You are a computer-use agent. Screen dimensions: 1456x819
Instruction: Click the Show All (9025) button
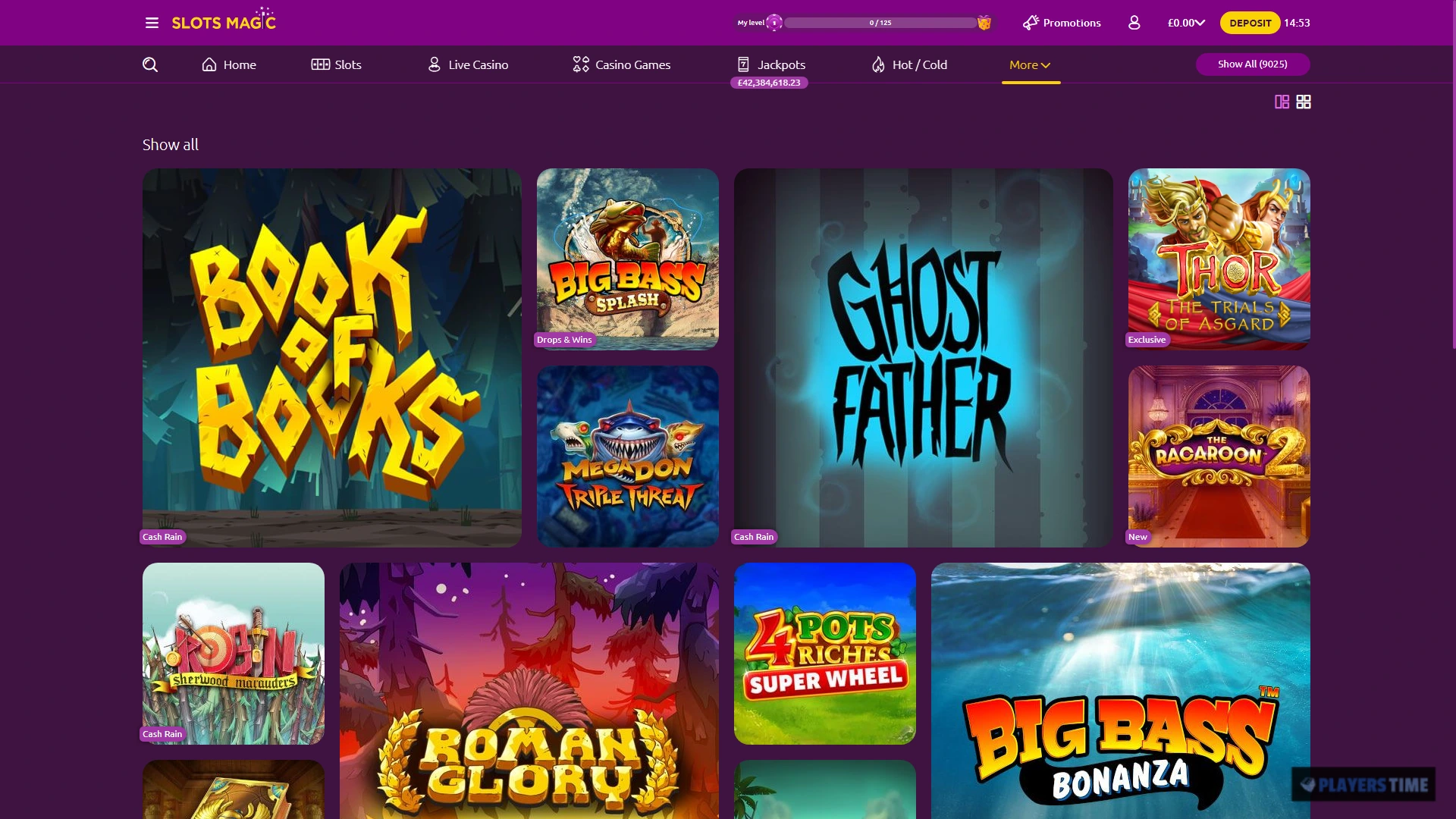1253,64
